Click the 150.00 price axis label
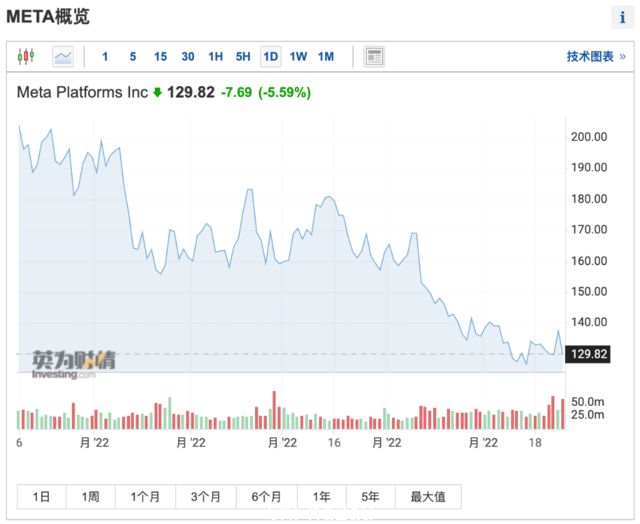Image resolution: width=640 pixels, height=524 pixels. click(x=589, y=291)
